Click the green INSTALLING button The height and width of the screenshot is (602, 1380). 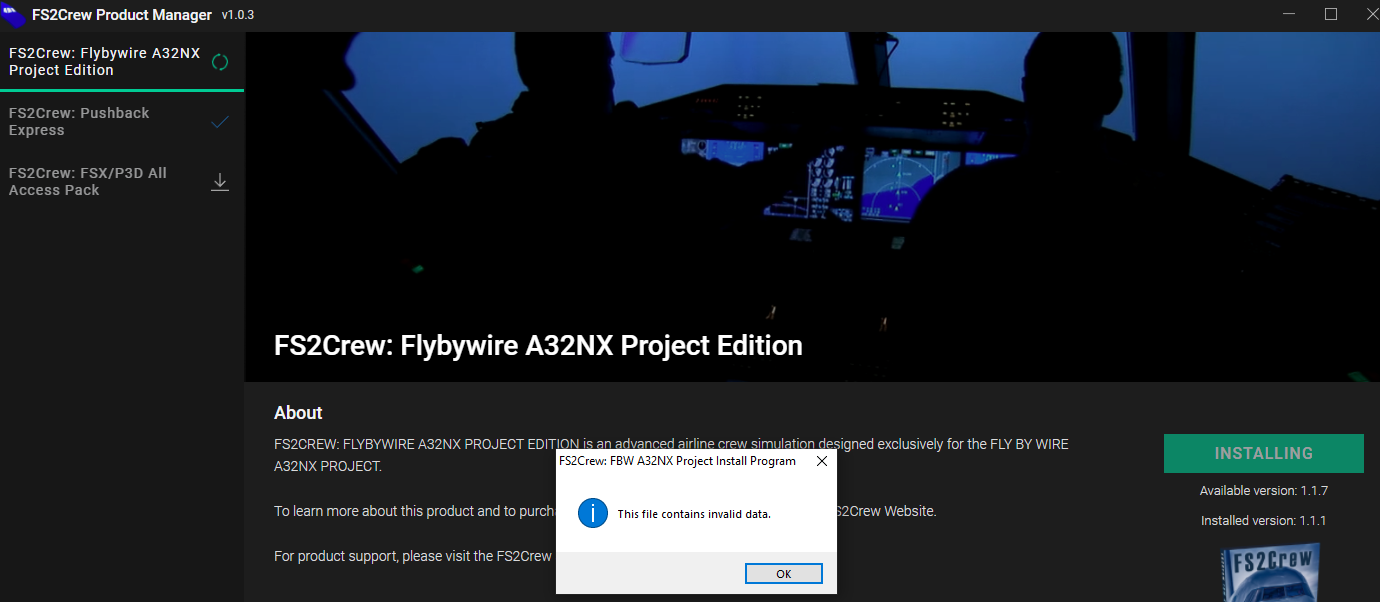click(1263, 453)
